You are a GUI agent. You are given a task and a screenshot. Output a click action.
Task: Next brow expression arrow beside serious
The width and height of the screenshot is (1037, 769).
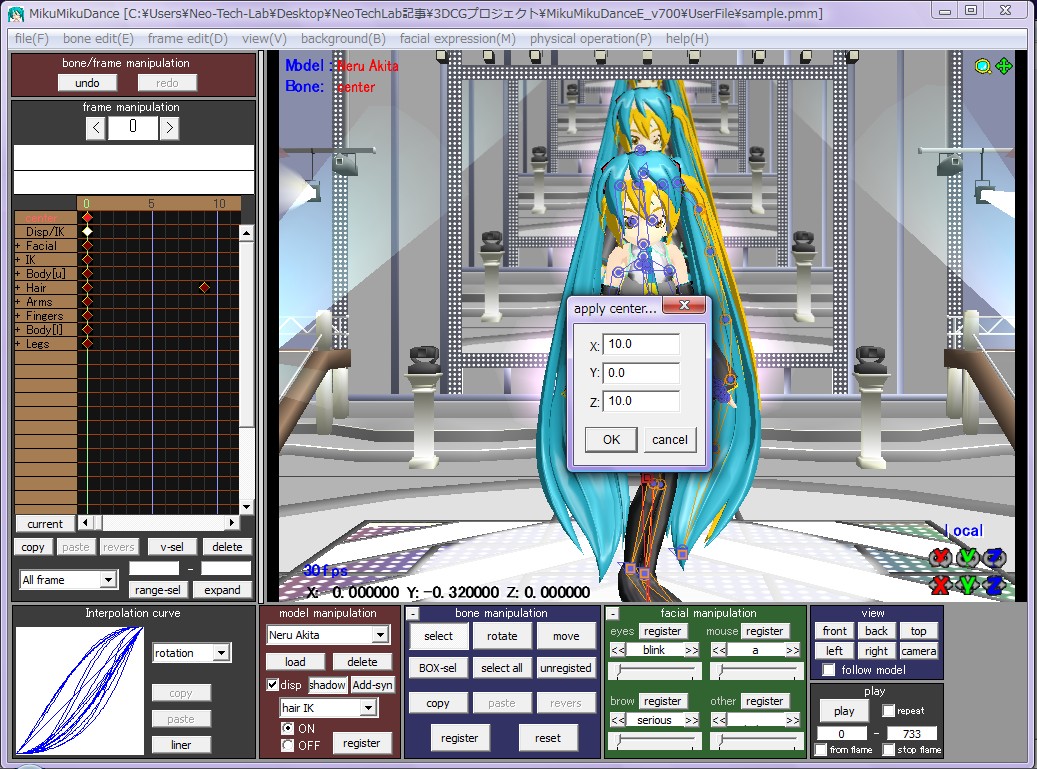click(691, 720)
